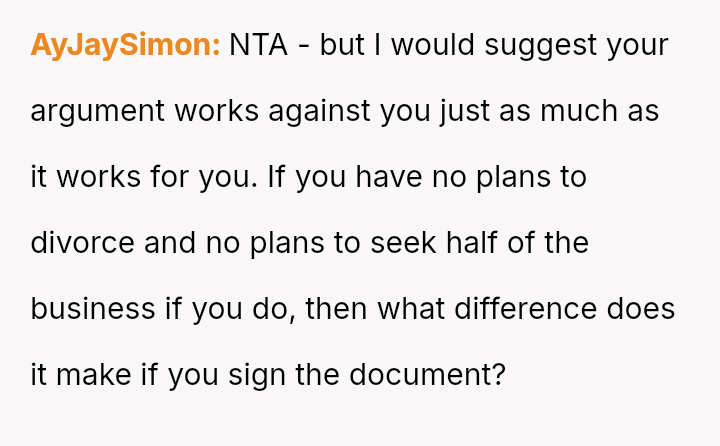Click the word "does" in the comment
This screenshot has width=720, height=446.
coord(641,309)
